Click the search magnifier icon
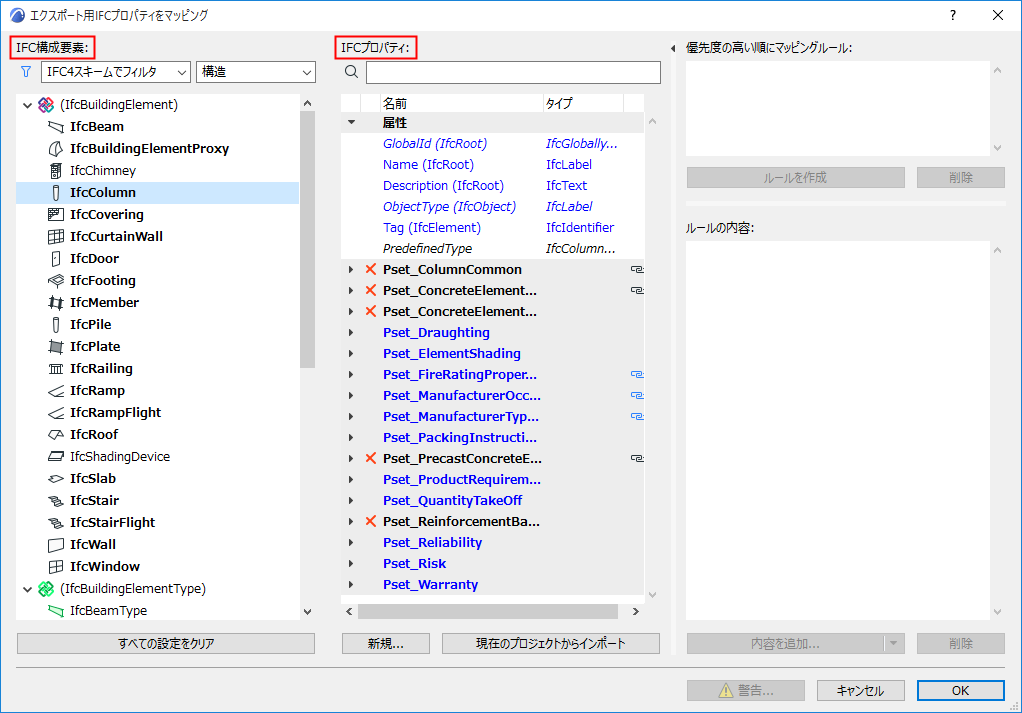The image size is (1022, 713). coord(351,72)
